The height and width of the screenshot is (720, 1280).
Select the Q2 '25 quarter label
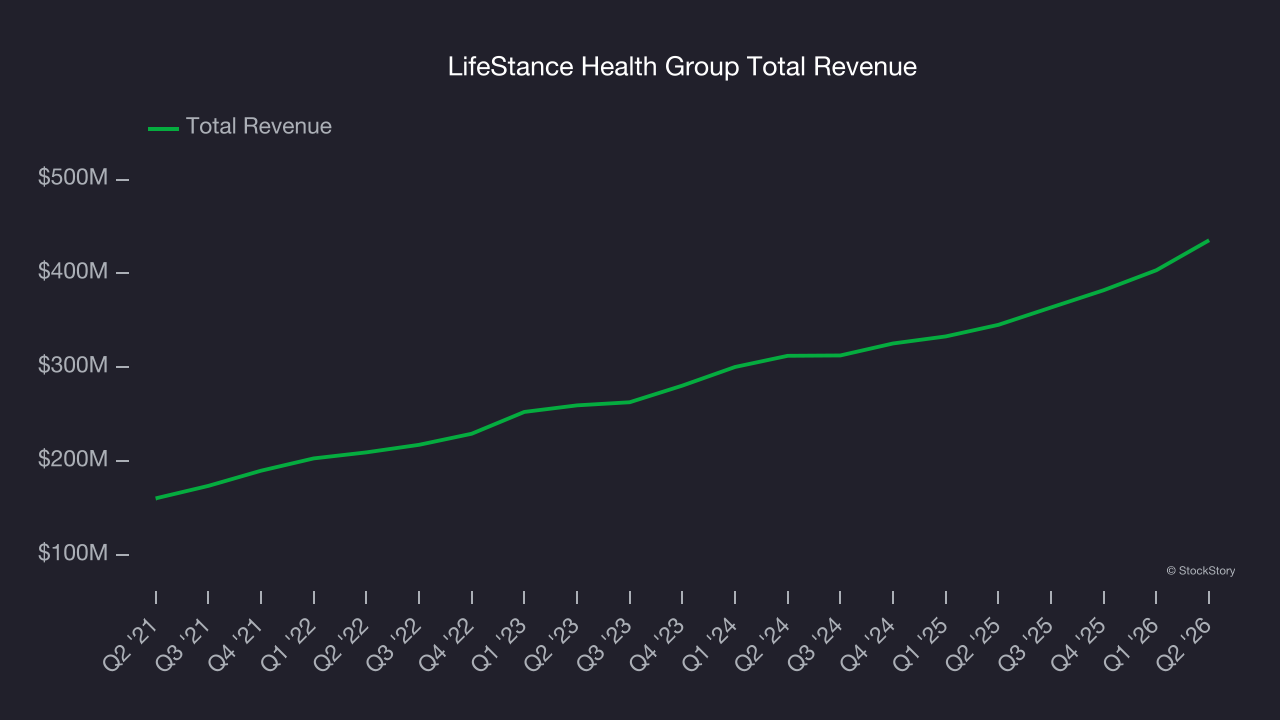974,643
